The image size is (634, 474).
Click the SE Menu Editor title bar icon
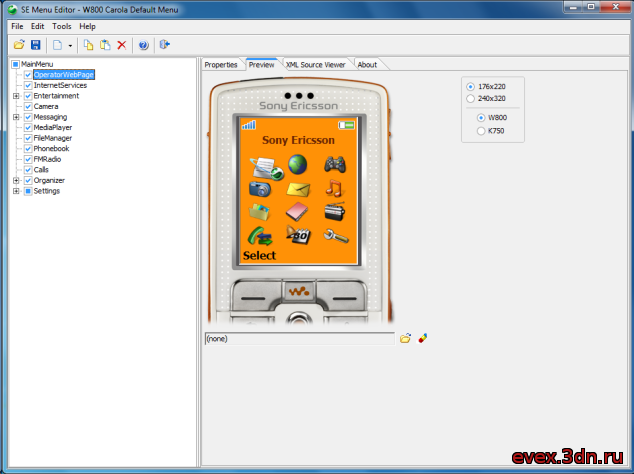pos(13,9)
